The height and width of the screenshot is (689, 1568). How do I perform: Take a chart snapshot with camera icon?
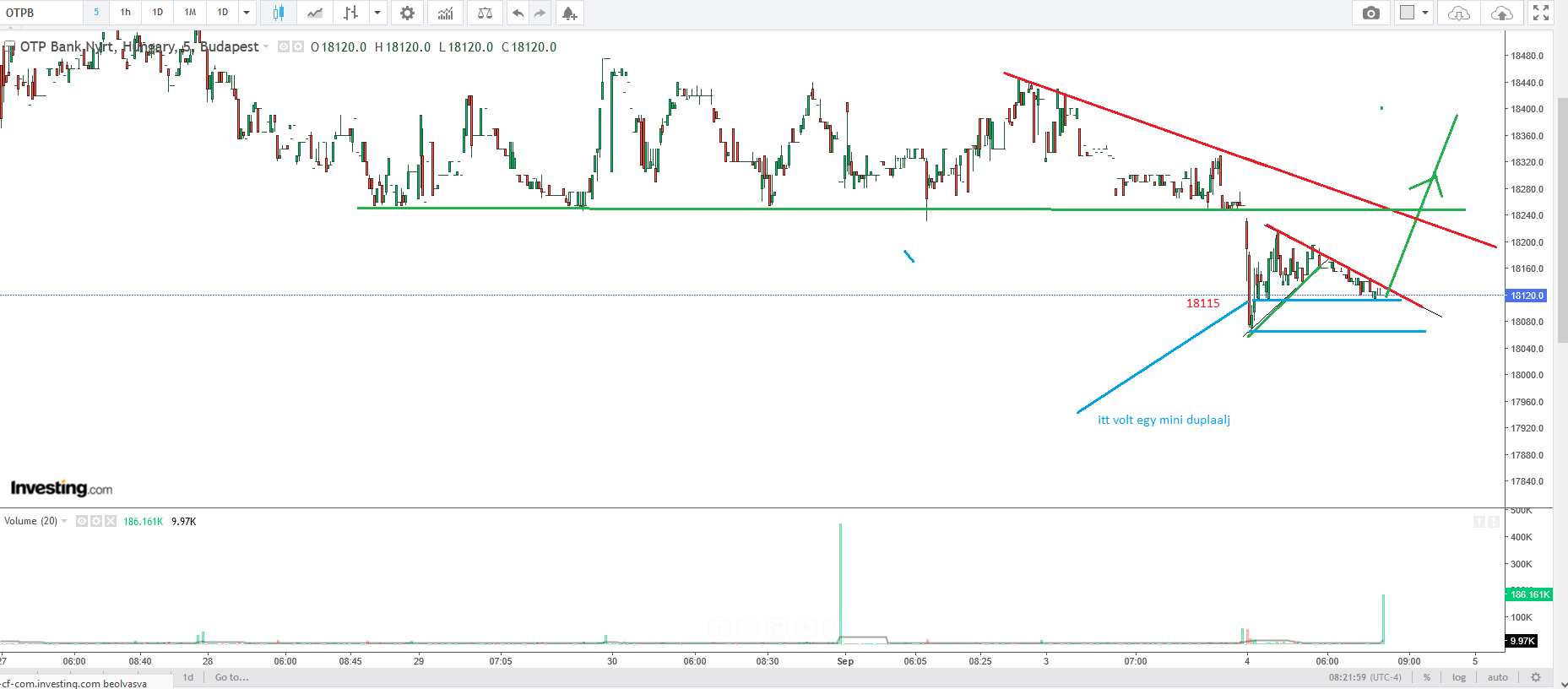coord(1371,13)
